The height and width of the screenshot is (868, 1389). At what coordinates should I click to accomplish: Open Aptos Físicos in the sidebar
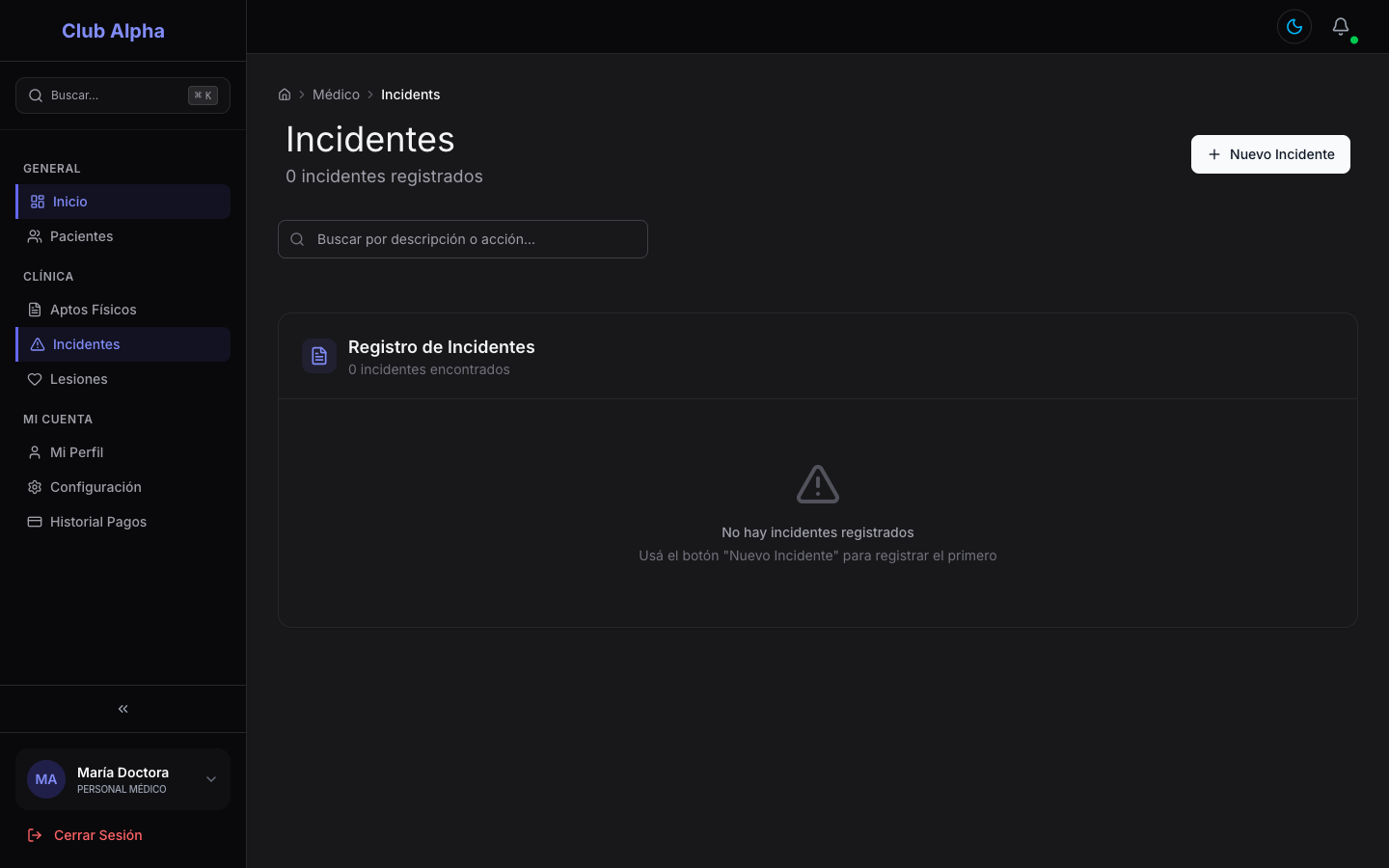tap(123, 310)
